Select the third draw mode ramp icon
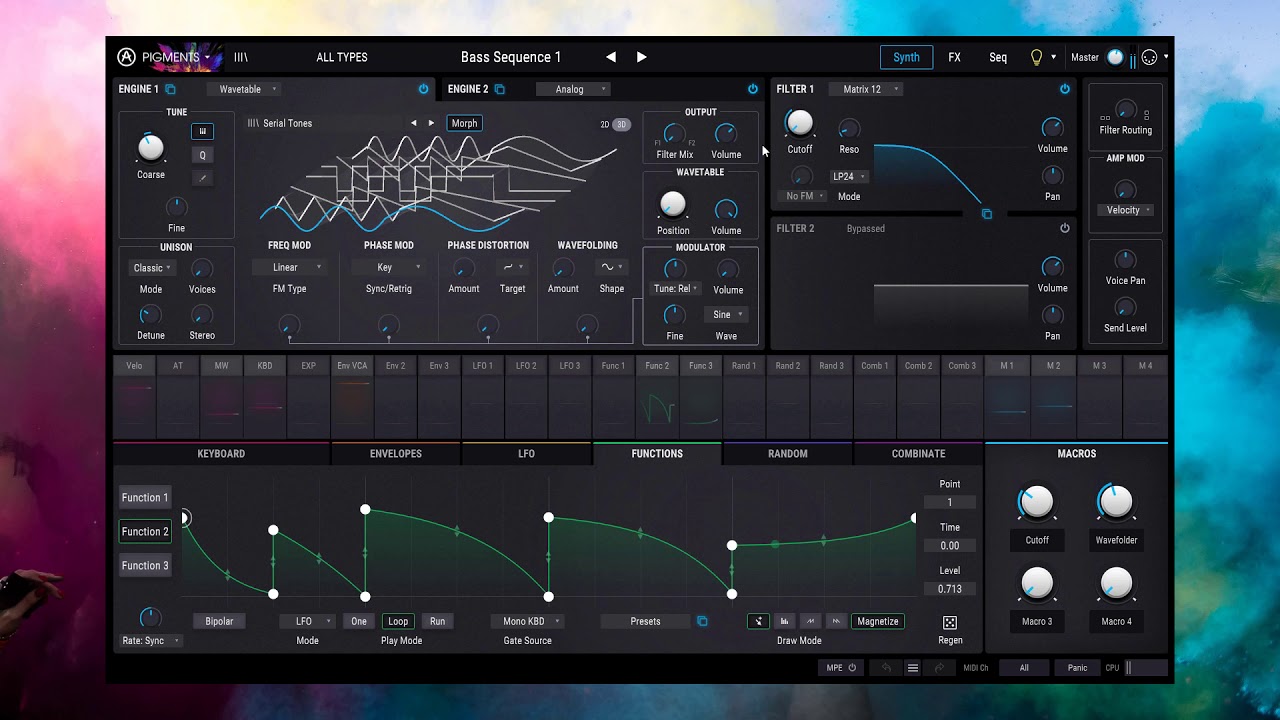 pos(810,621)
